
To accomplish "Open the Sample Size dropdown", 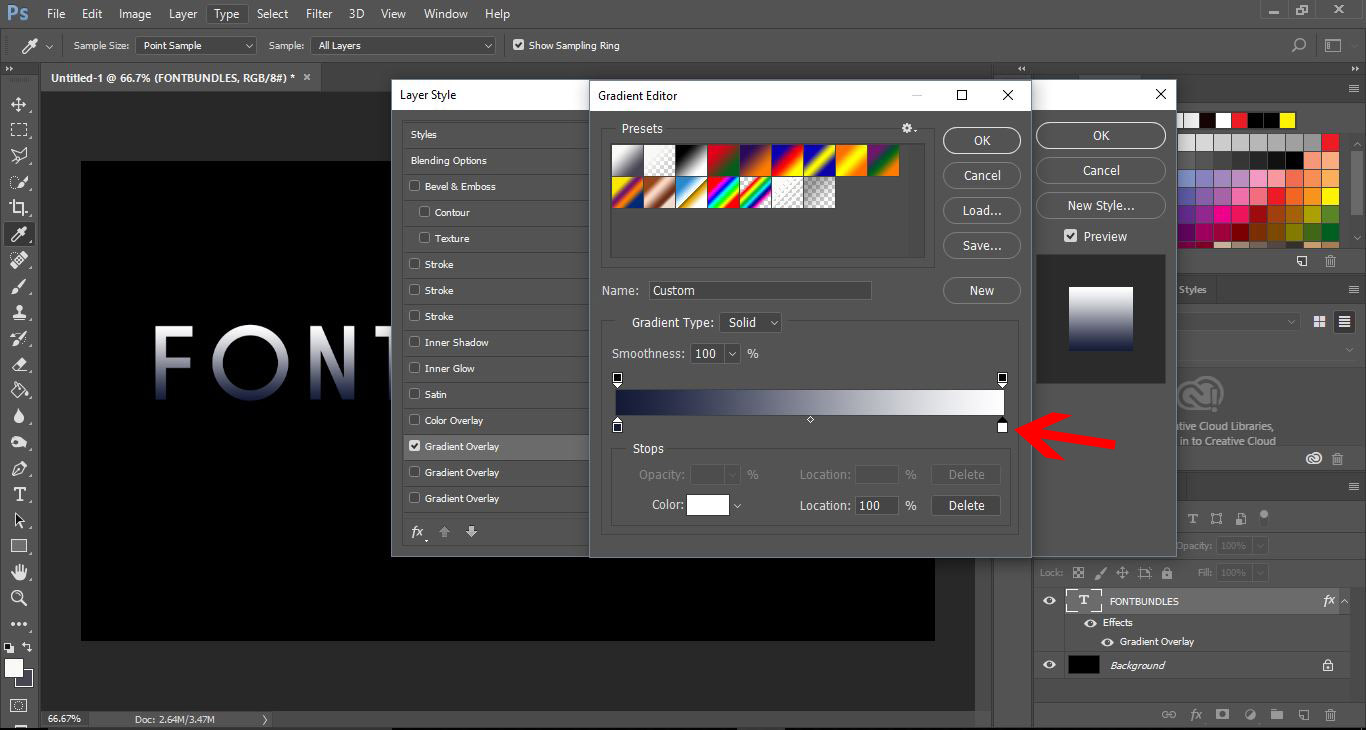I will [198, 45].
